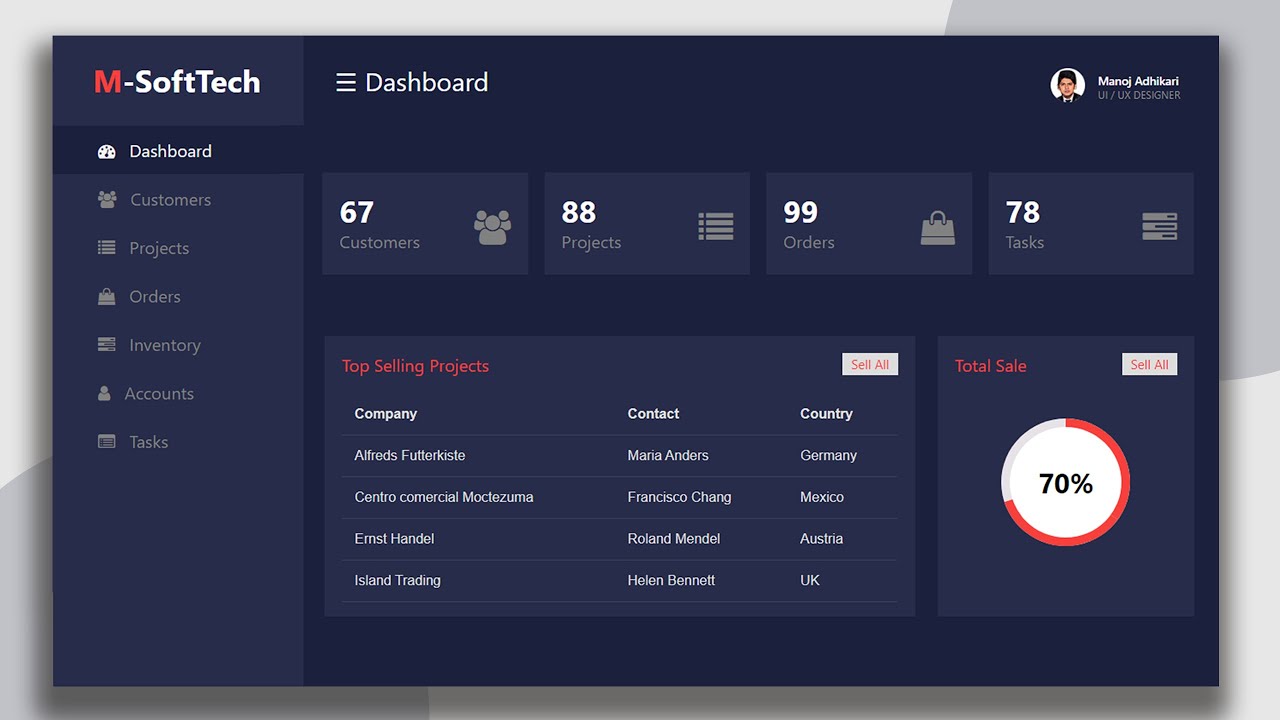
Task: Click the M-SoftTech logo
Action: tap(177, 82)
